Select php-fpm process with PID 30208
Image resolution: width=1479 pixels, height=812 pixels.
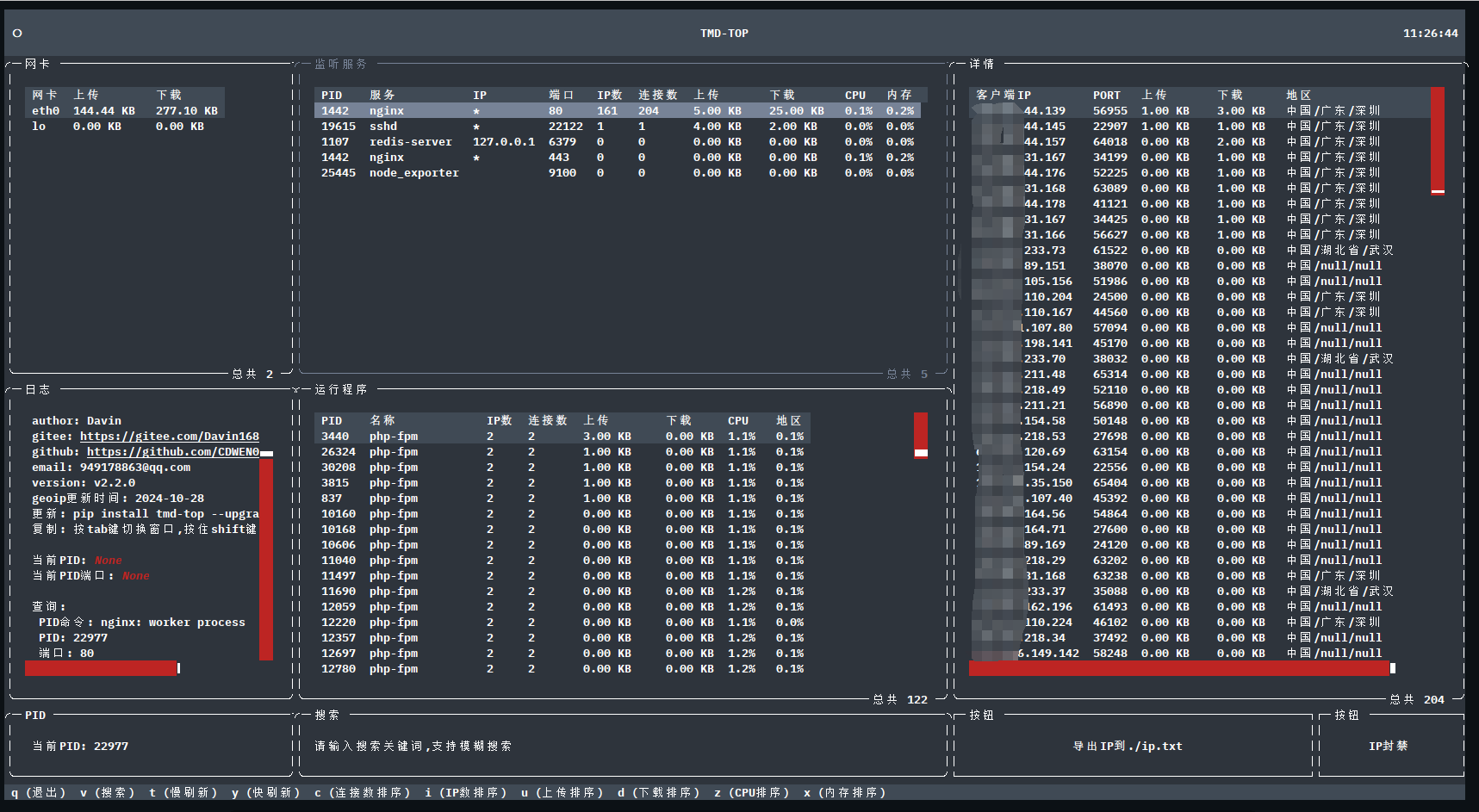coord(562,468)
